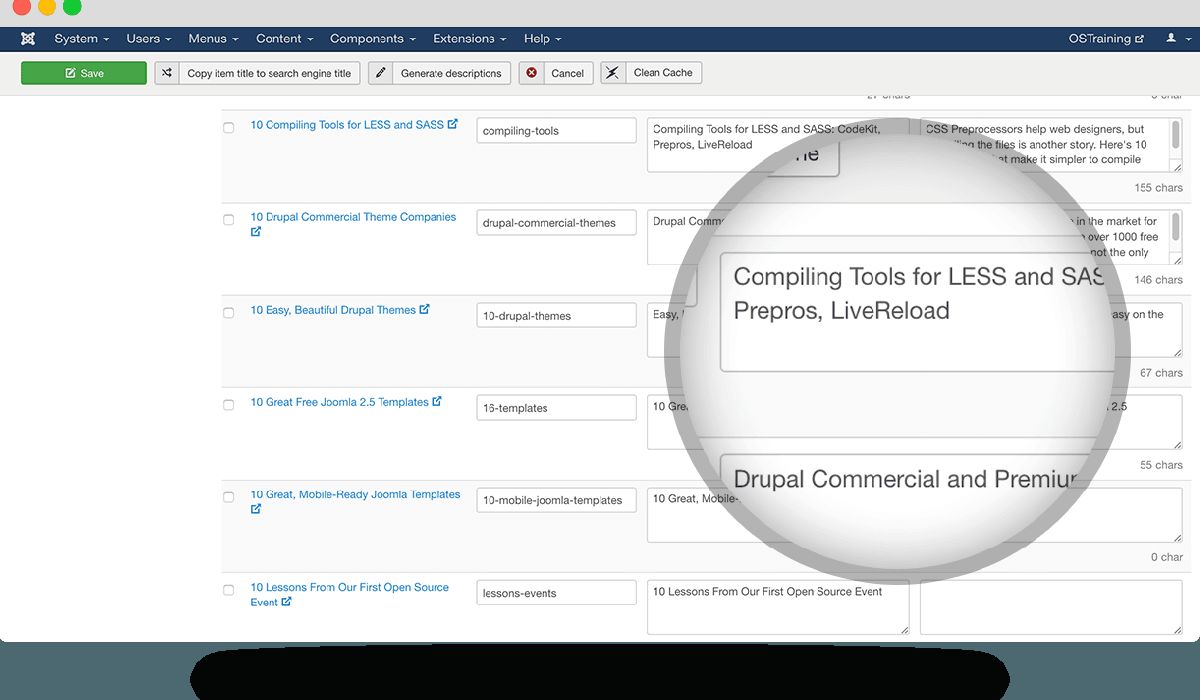The height and width of the screenshot is (700, 1200).
Task: Click the 10-templates alias field
Action: pyautogui.click(x=557, y=407)
